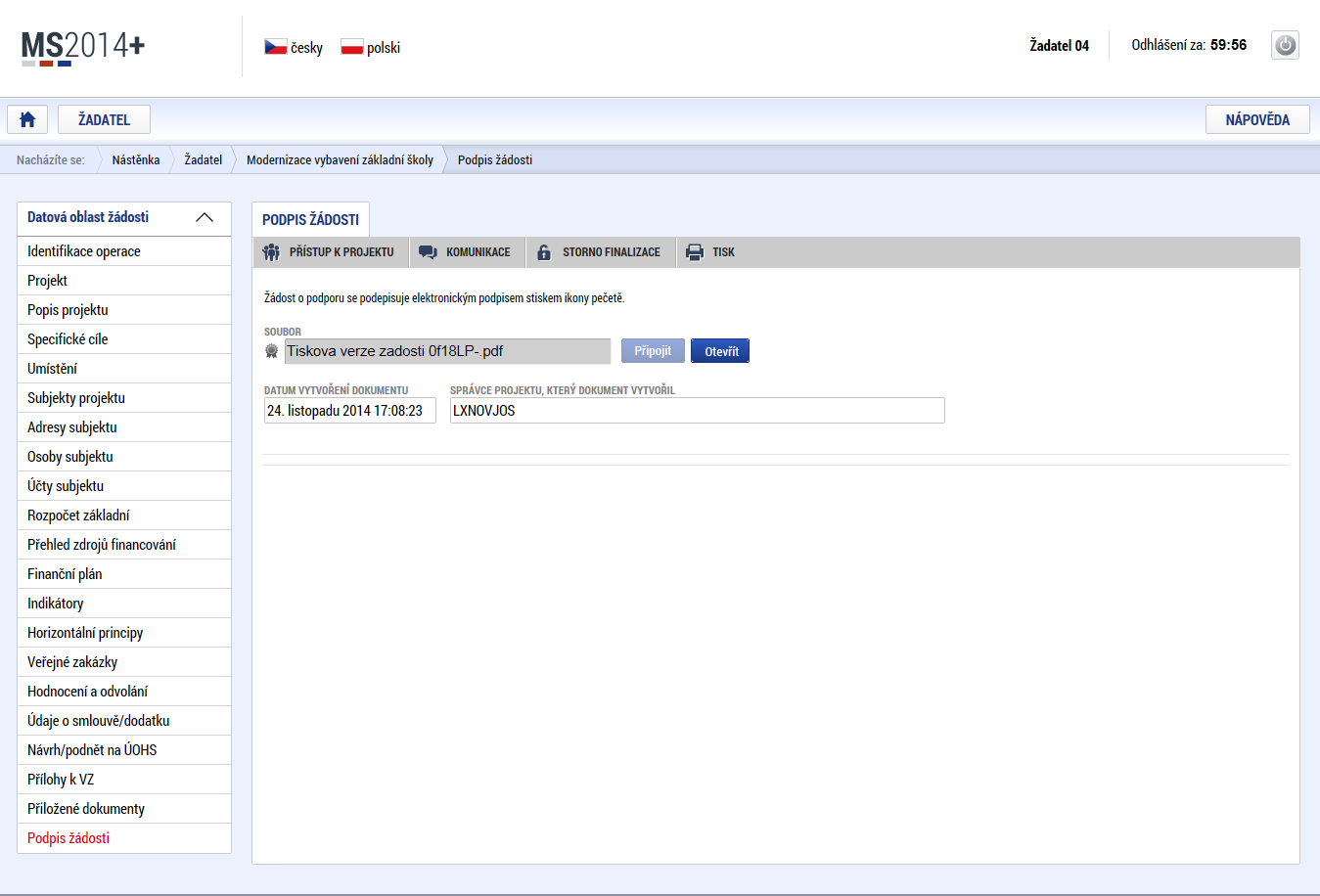The height and width of the screenshot is (896, 1320).
Task: Click the home icon button
Action: [x=27, y=119]
